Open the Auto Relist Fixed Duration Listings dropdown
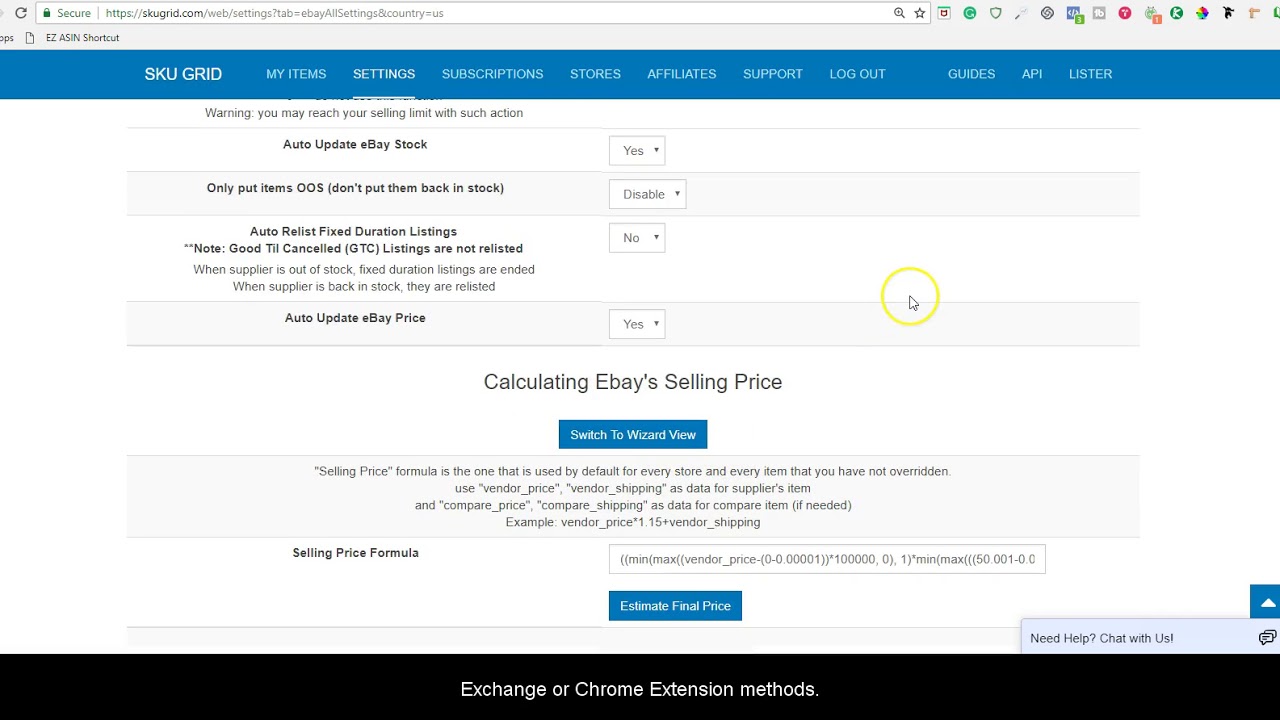This screenshot has height=720, width=1280. click(637, 238)
